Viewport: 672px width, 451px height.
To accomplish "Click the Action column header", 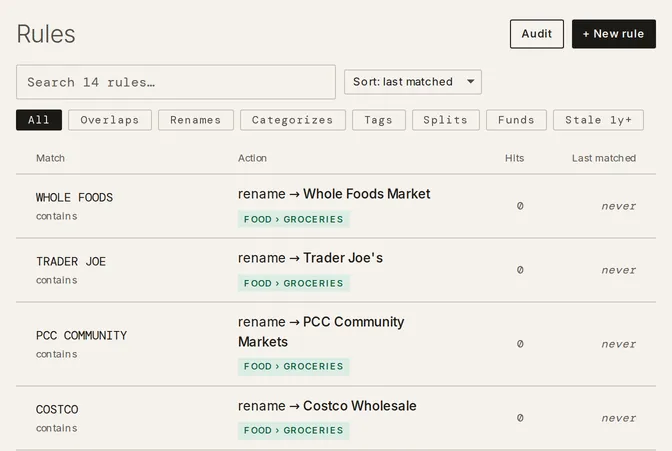I will pos(252,158).
